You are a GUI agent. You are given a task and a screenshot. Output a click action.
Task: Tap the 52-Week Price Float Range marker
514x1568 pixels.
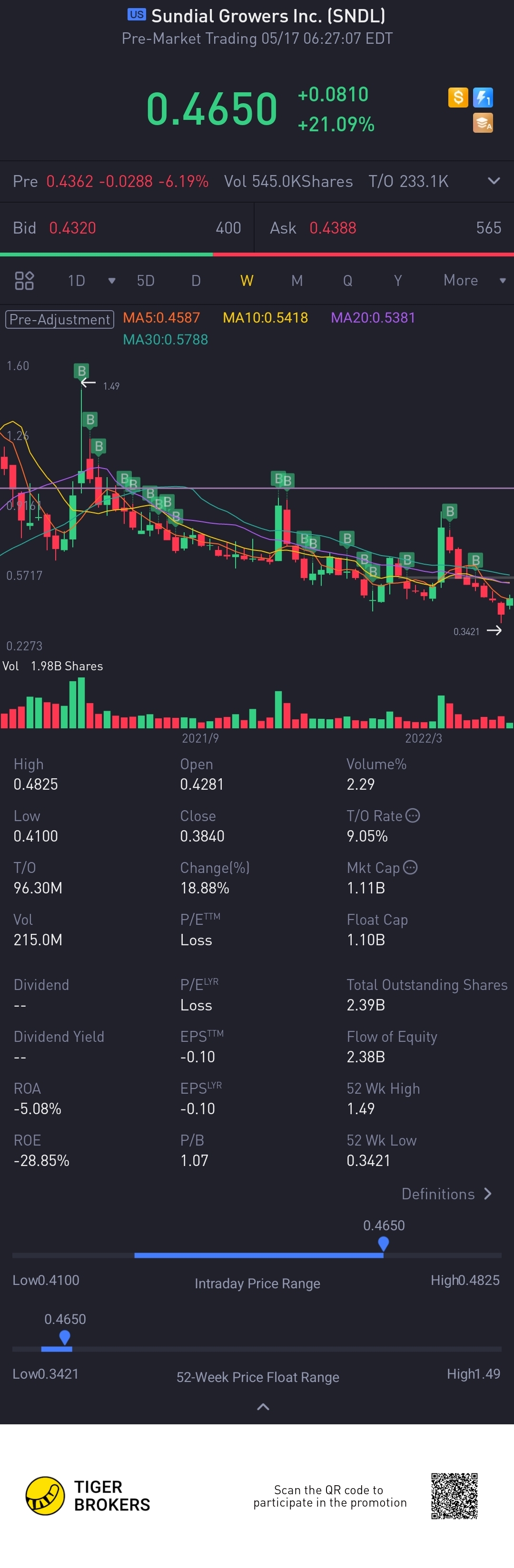[x=65, y=1337]
